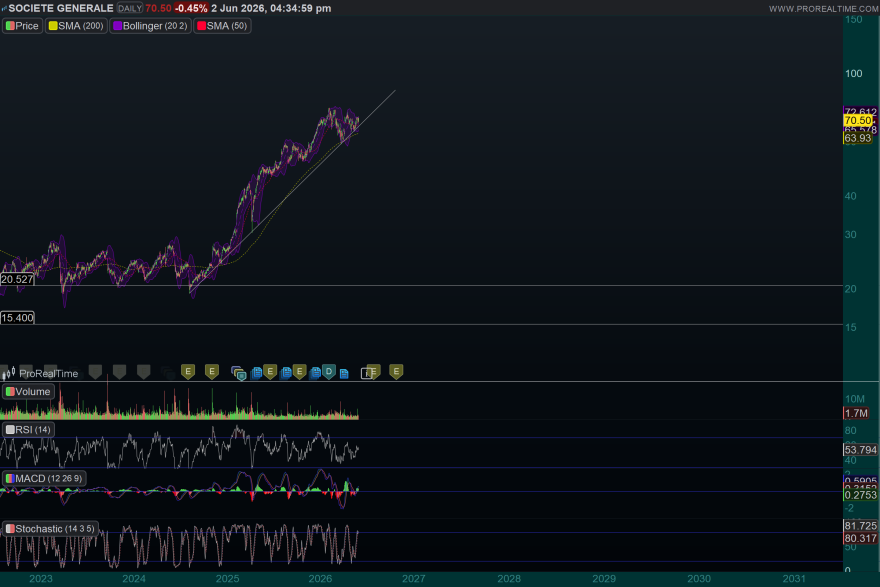Click the 80.317 Stochastic value tag
880x587 pixels.
click(x=860, y=539)
